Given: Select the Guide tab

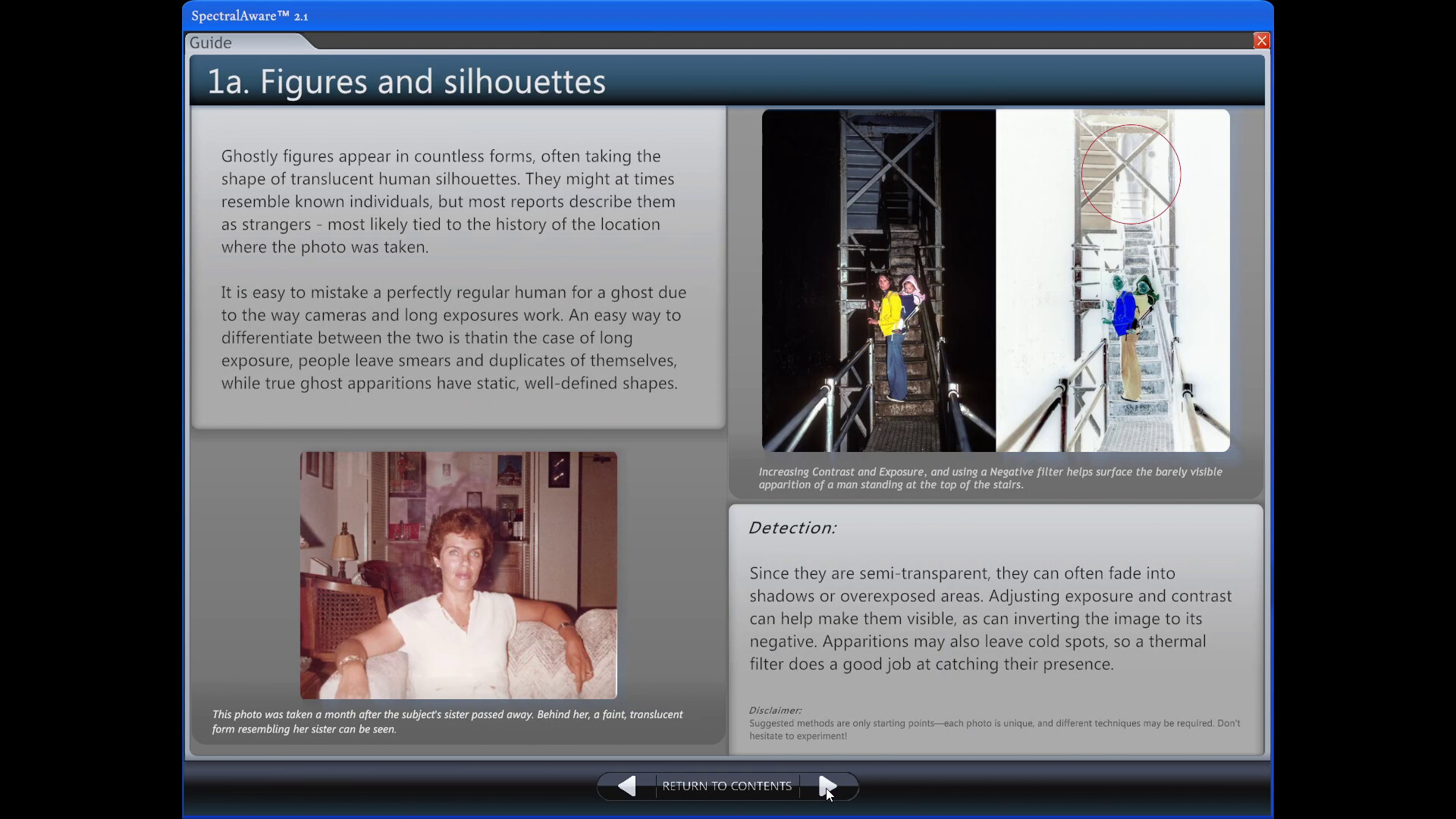Looking at the screenshot, I should [x=210, y=42].
